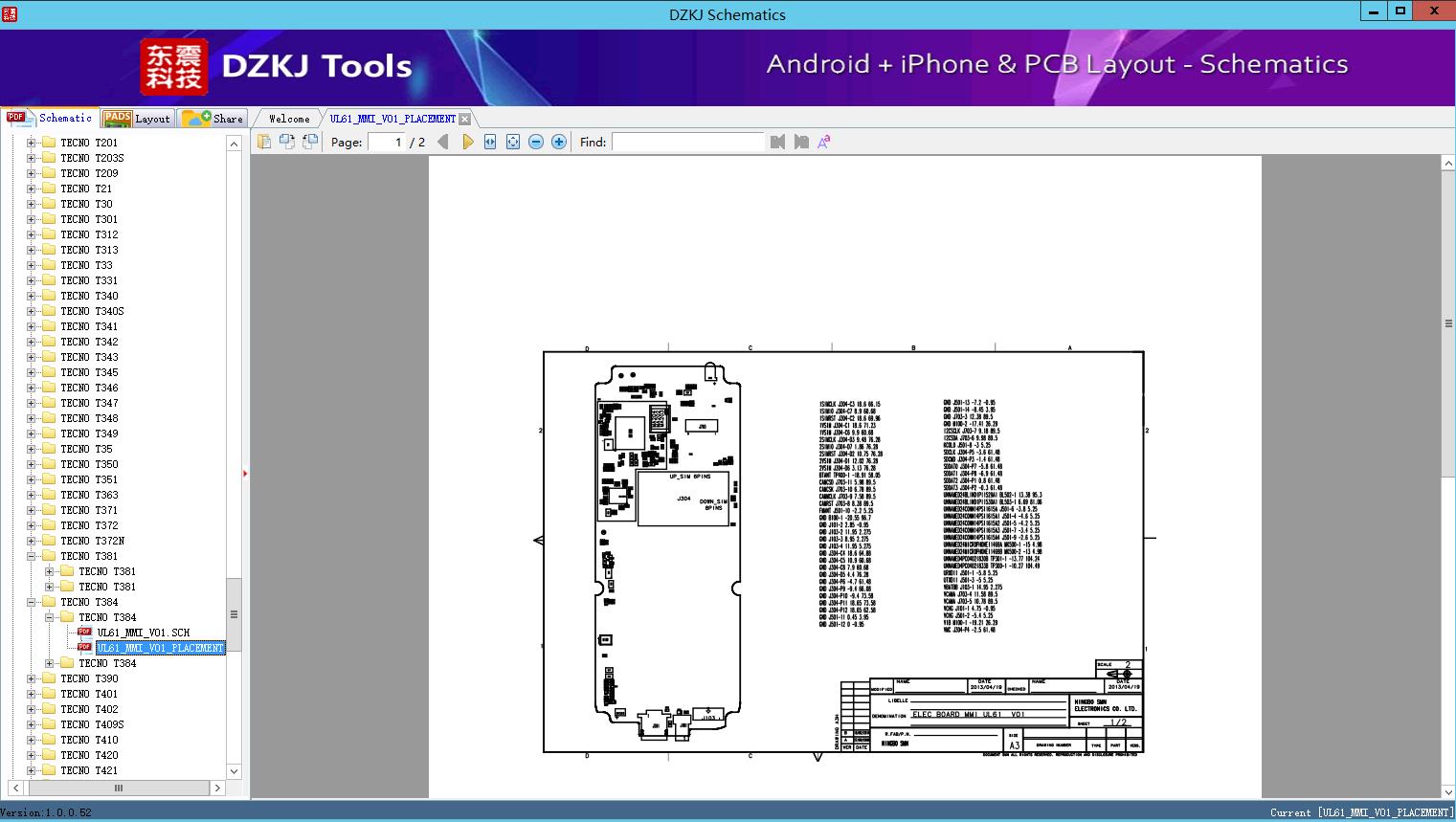Switch to the Schematic tab
The height and width of the screenshot is (822, 1456).
[50, 118]
